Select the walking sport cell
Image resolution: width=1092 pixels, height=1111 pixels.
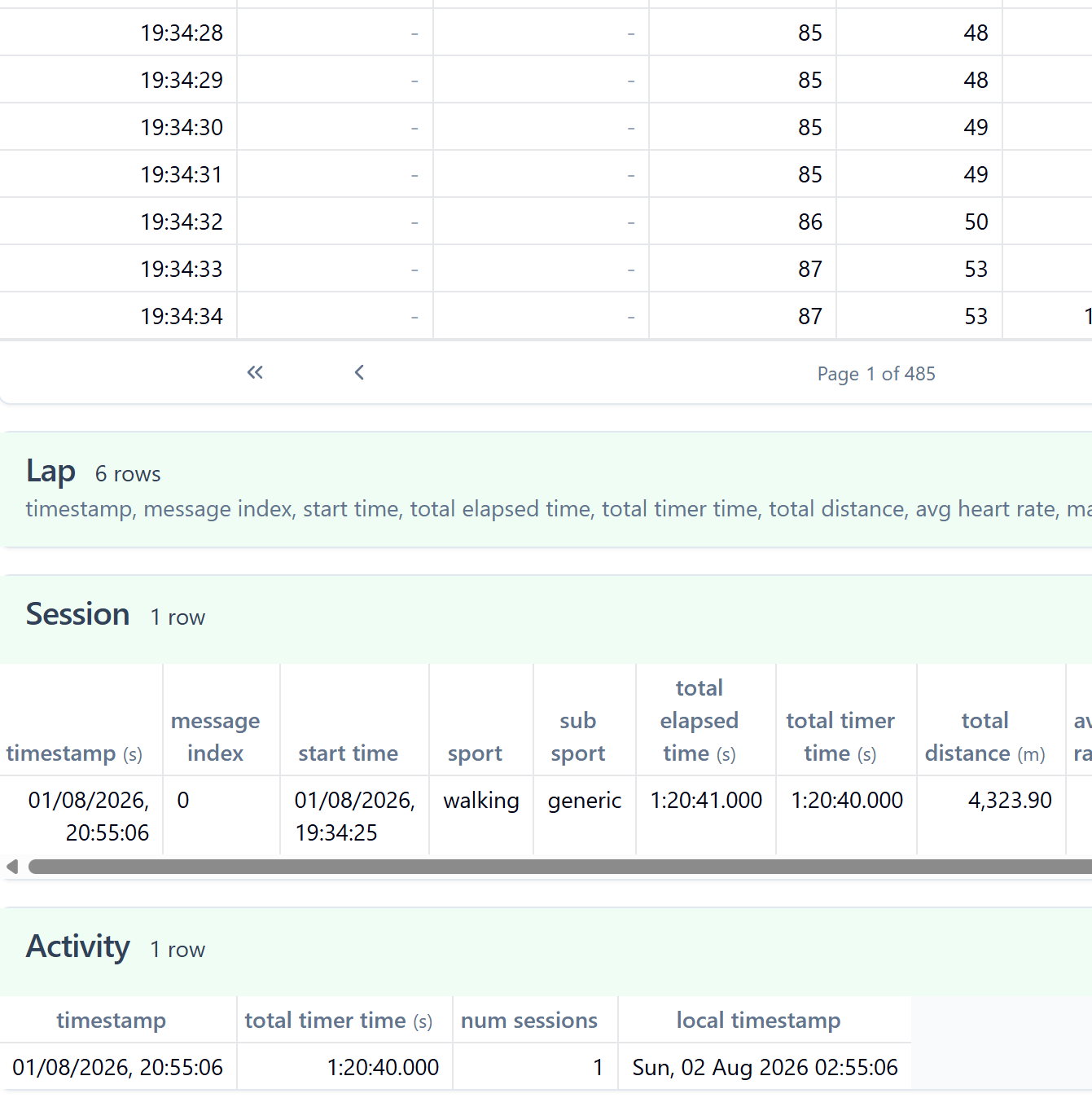(x=481, y=801)
